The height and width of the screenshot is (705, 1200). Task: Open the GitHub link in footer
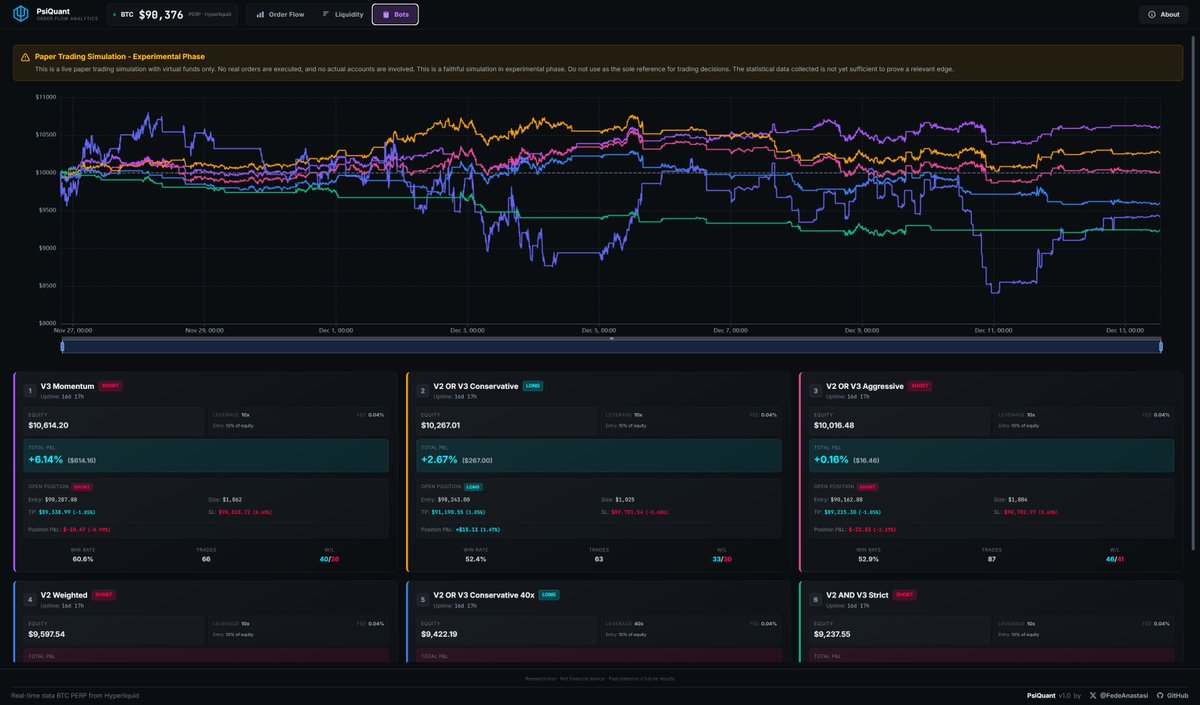pos(1177,695)
